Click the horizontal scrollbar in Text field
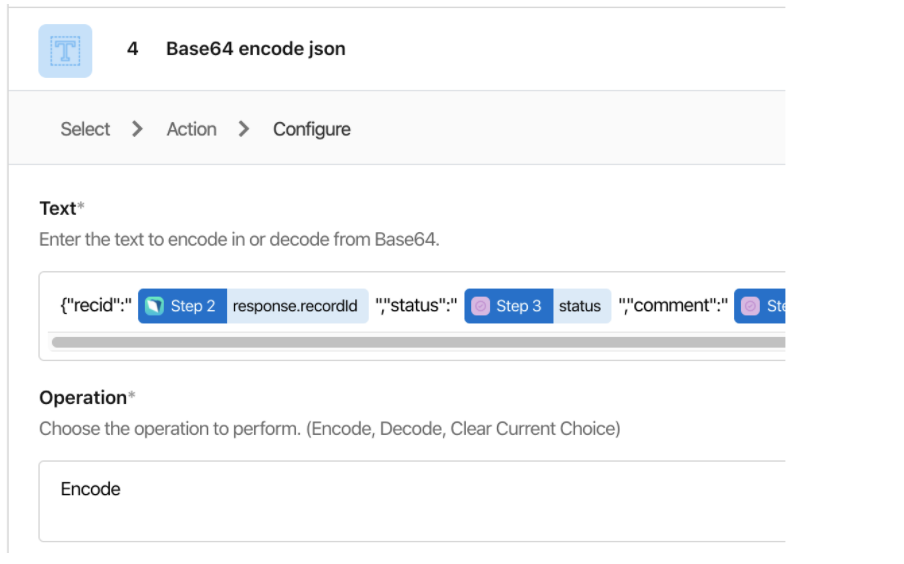 pos(419,343)
